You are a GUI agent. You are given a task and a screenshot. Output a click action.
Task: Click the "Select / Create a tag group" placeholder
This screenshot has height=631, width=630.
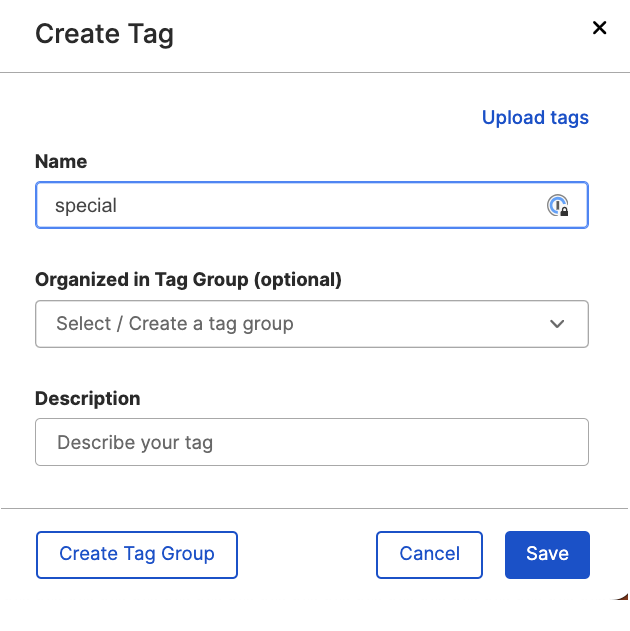click(x=175, y=324)
